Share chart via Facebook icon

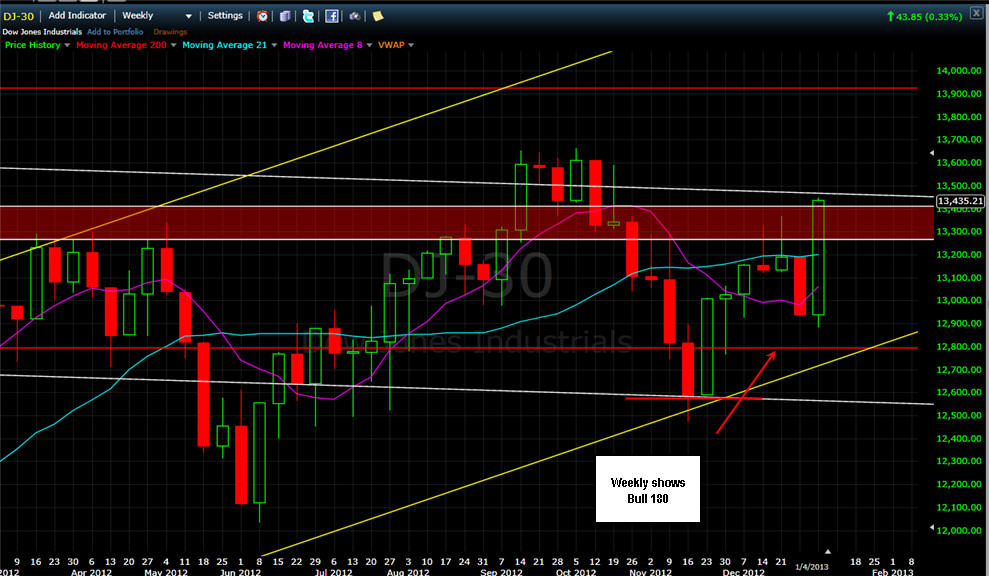(x=332, y=16)
